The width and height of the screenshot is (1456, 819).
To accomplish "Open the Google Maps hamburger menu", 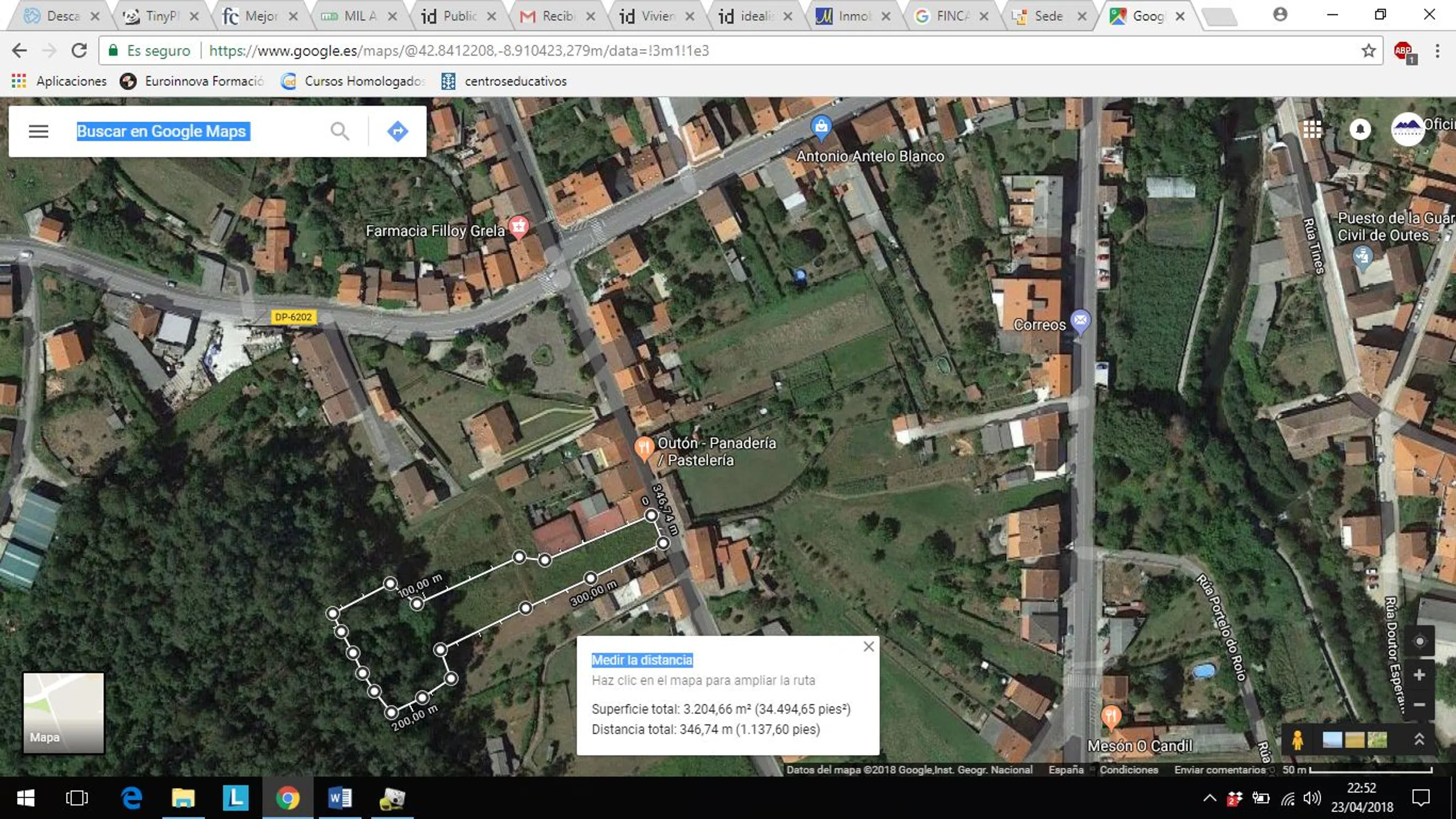I will tap(38, 131).
